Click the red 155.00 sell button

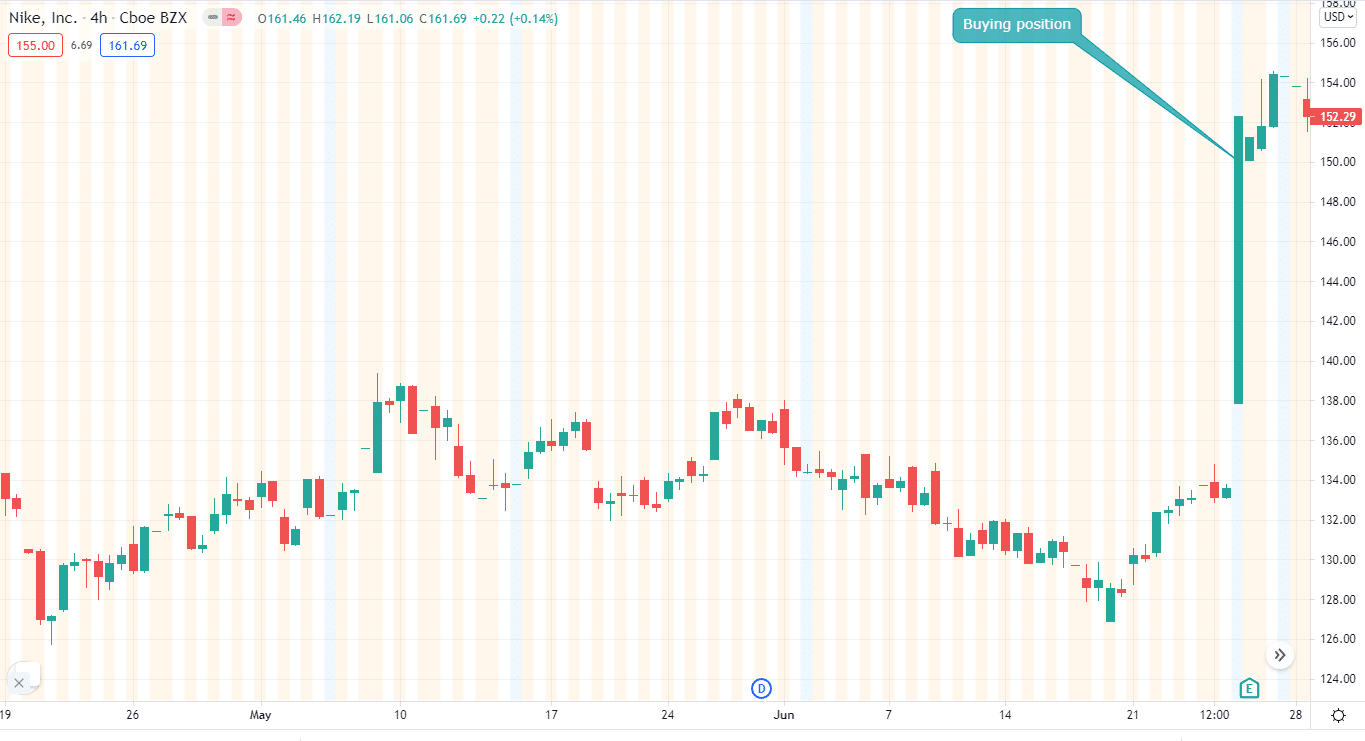coord(35,45)
